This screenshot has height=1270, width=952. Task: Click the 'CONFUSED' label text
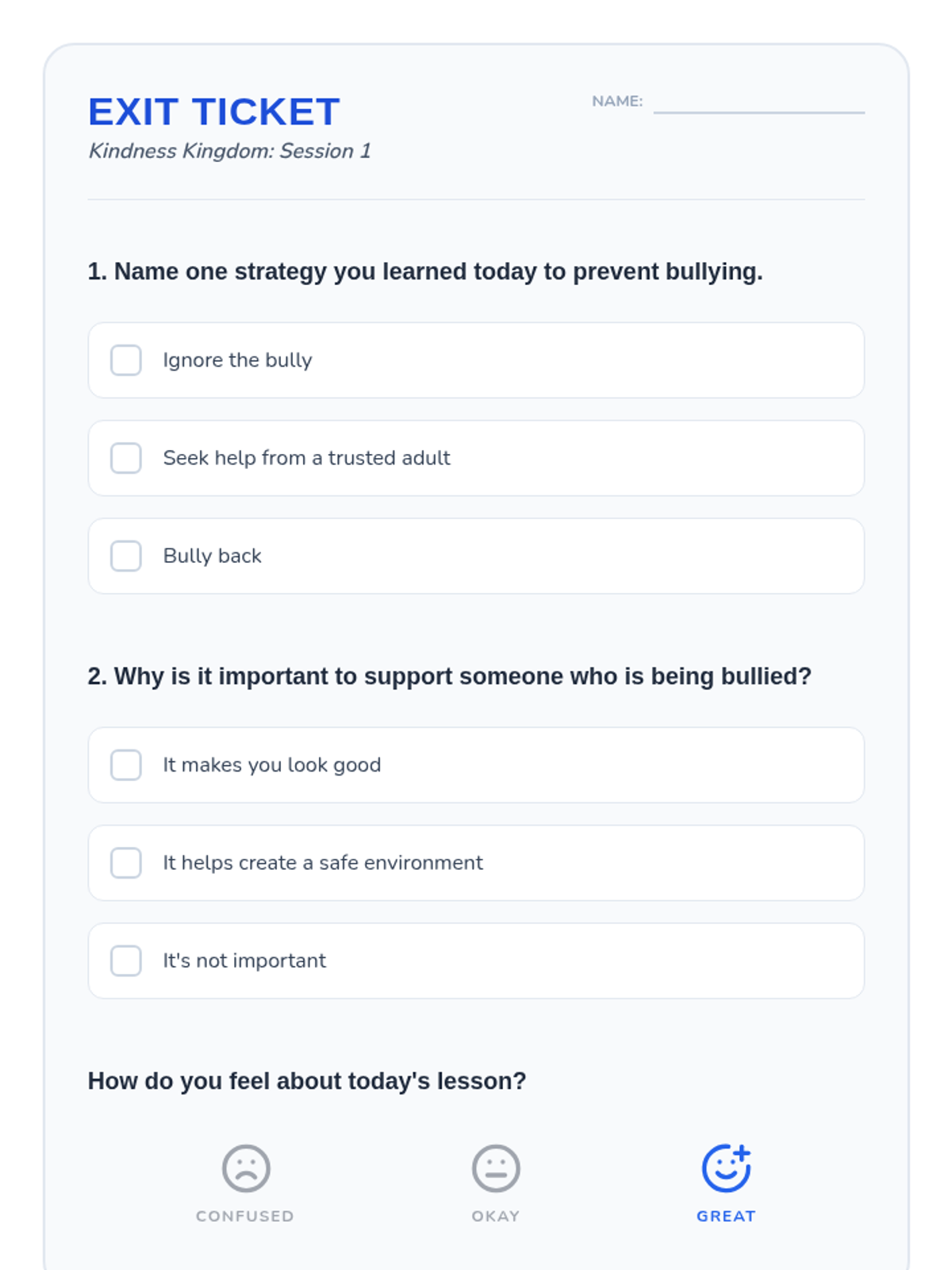(x=245, y=1216)
